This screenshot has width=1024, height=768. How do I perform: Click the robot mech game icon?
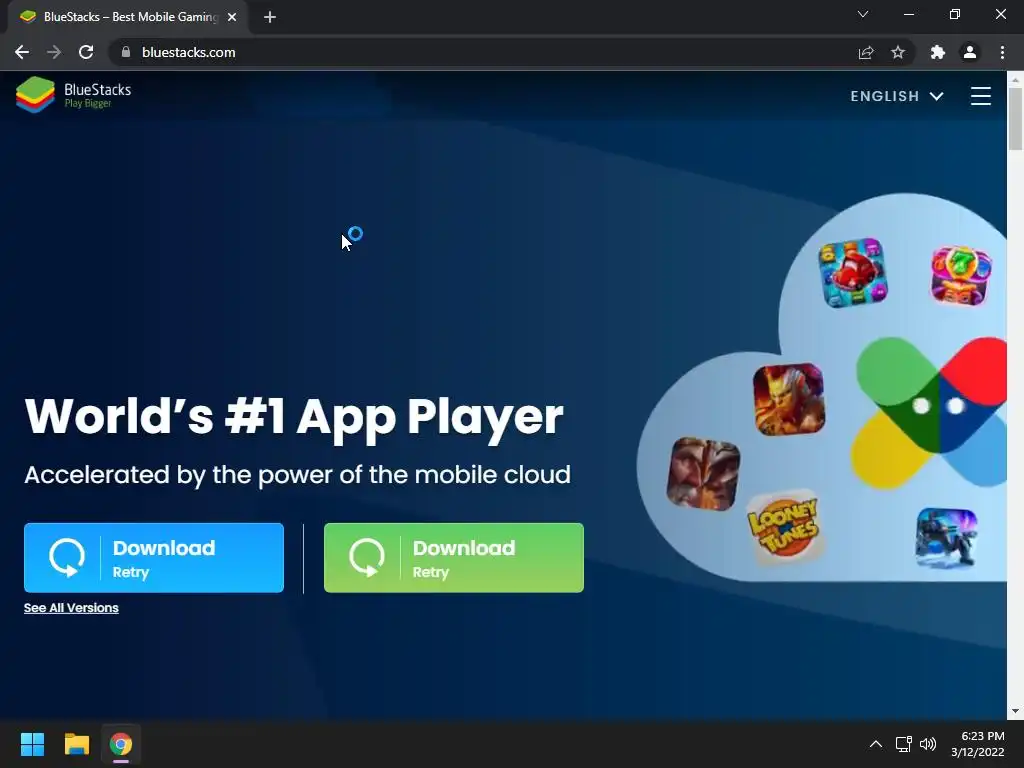click(946, 538)
